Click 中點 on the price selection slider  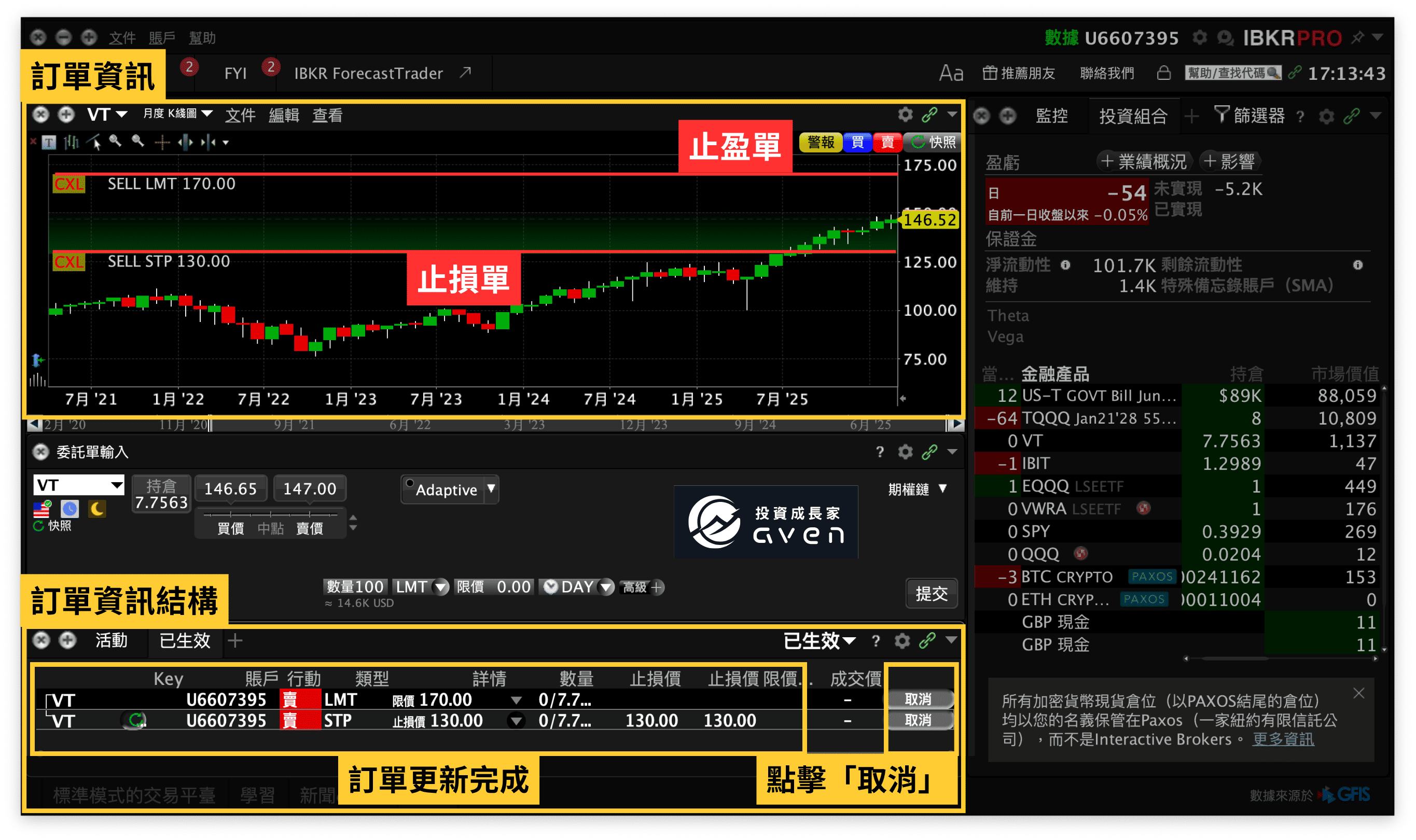coord(270,529)
